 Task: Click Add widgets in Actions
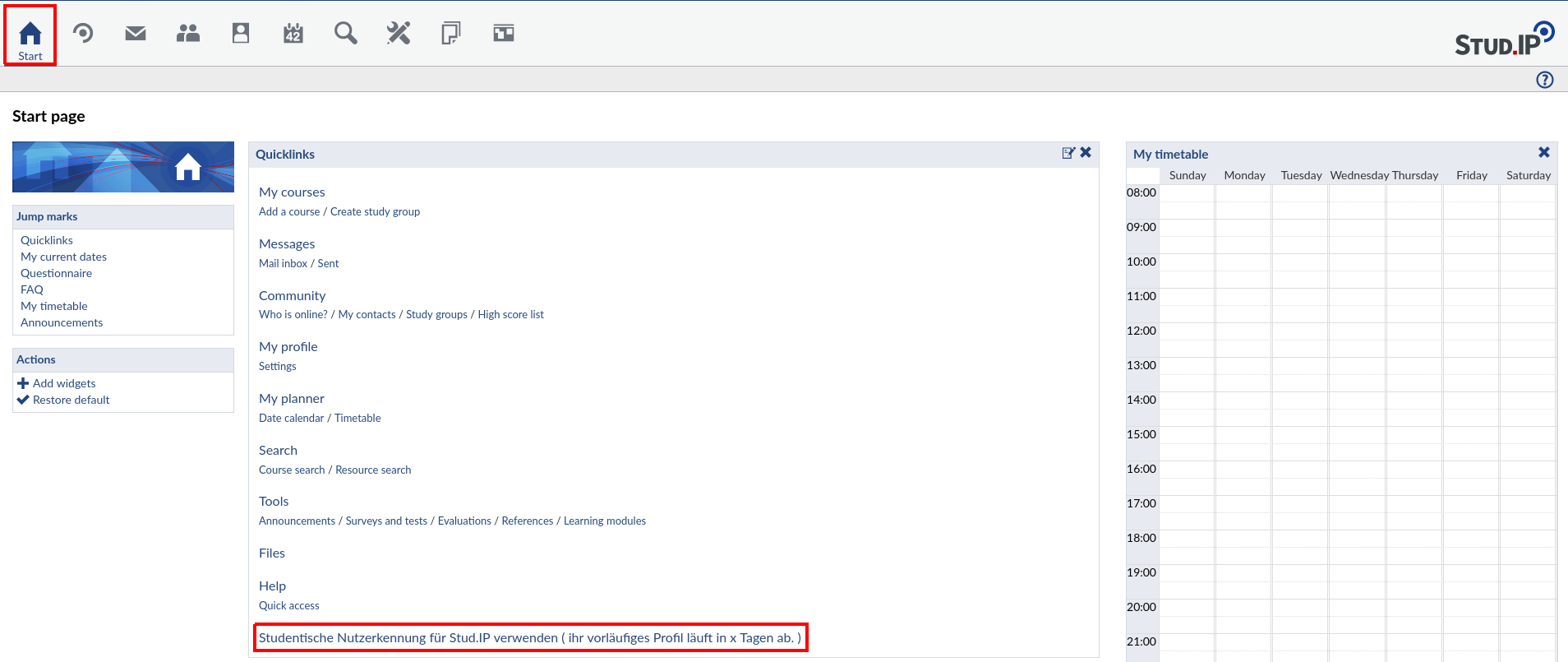[64, 383]
